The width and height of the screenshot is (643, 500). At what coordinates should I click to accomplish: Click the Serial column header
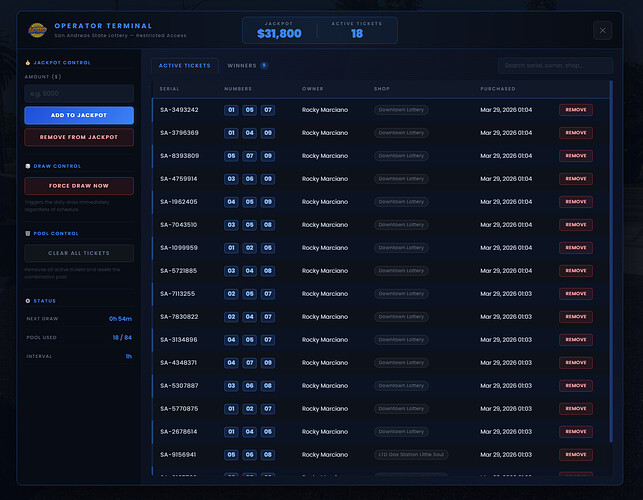click(169, 89)
